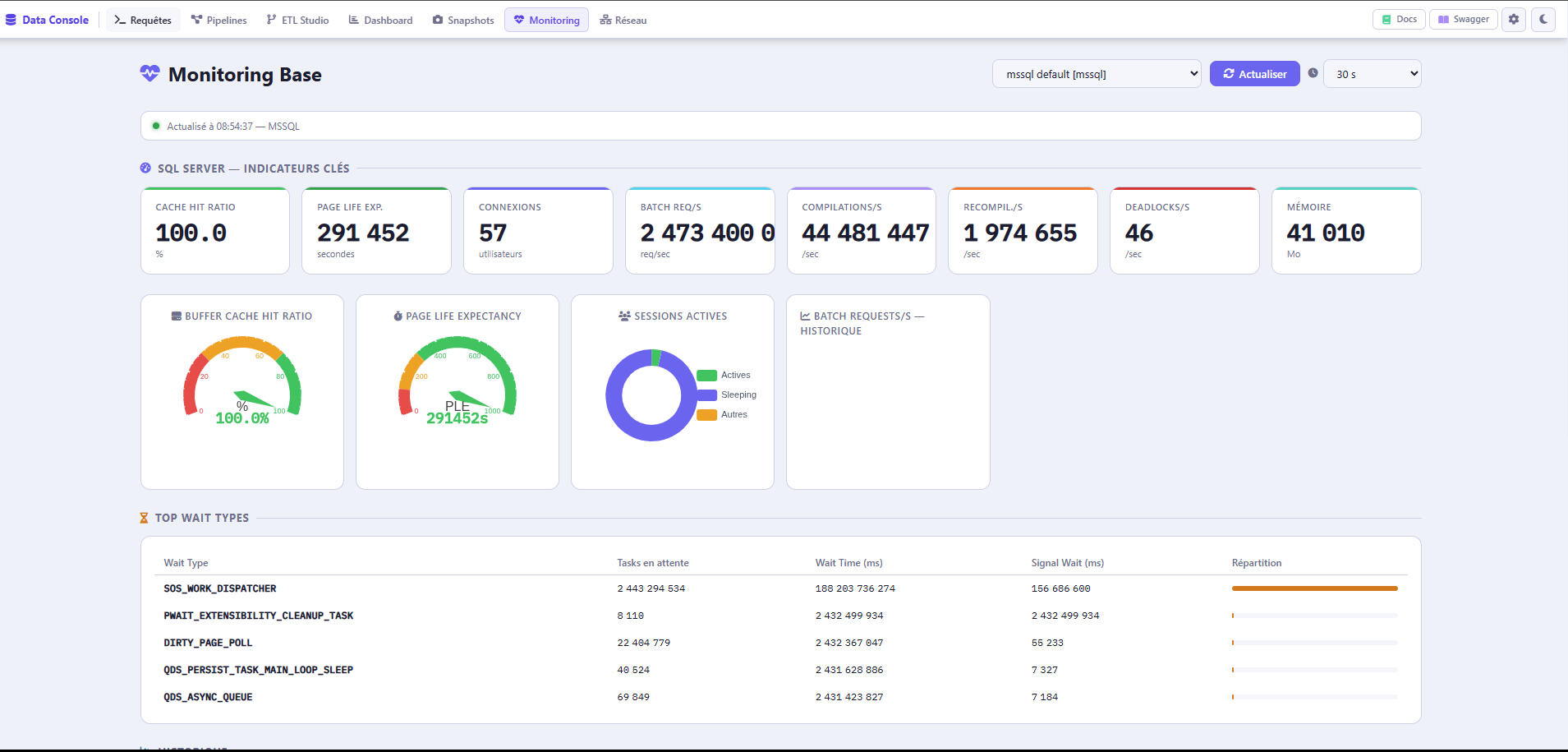Go to the Snapshots tab
Viewport: 1568px width, 752px height.
[x=463, y=20]
